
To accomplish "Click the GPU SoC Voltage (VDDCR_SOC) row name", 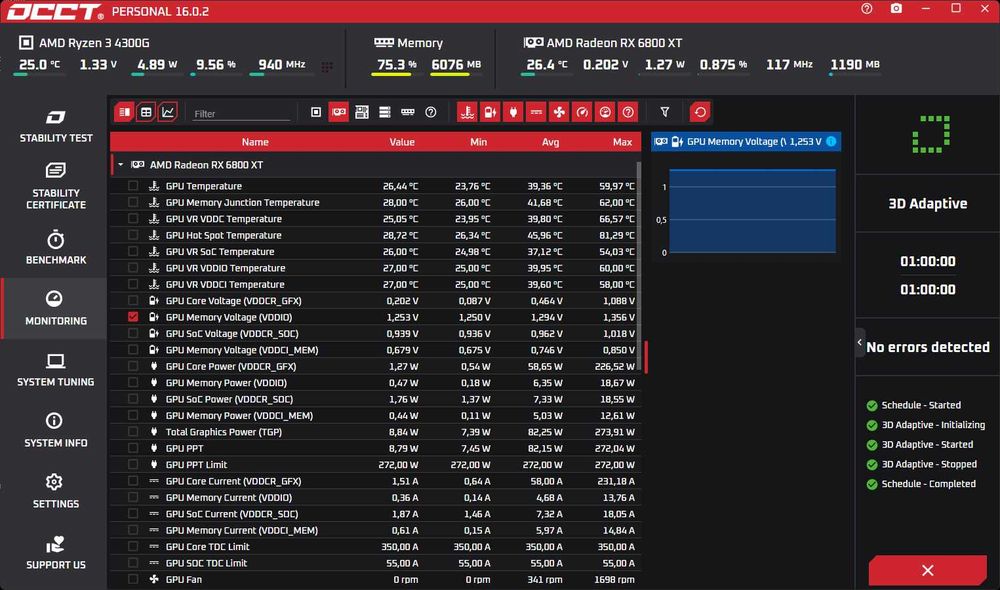I will (x=232, y=334).
